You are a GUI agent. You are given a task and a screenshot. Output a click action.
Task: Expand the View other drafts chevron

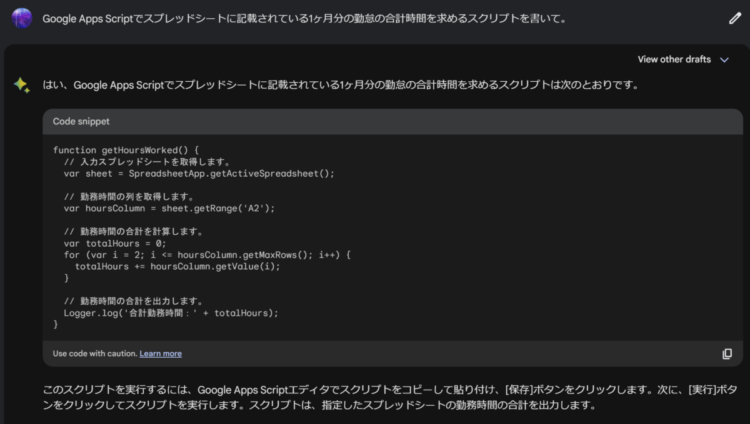coord(724,60)
